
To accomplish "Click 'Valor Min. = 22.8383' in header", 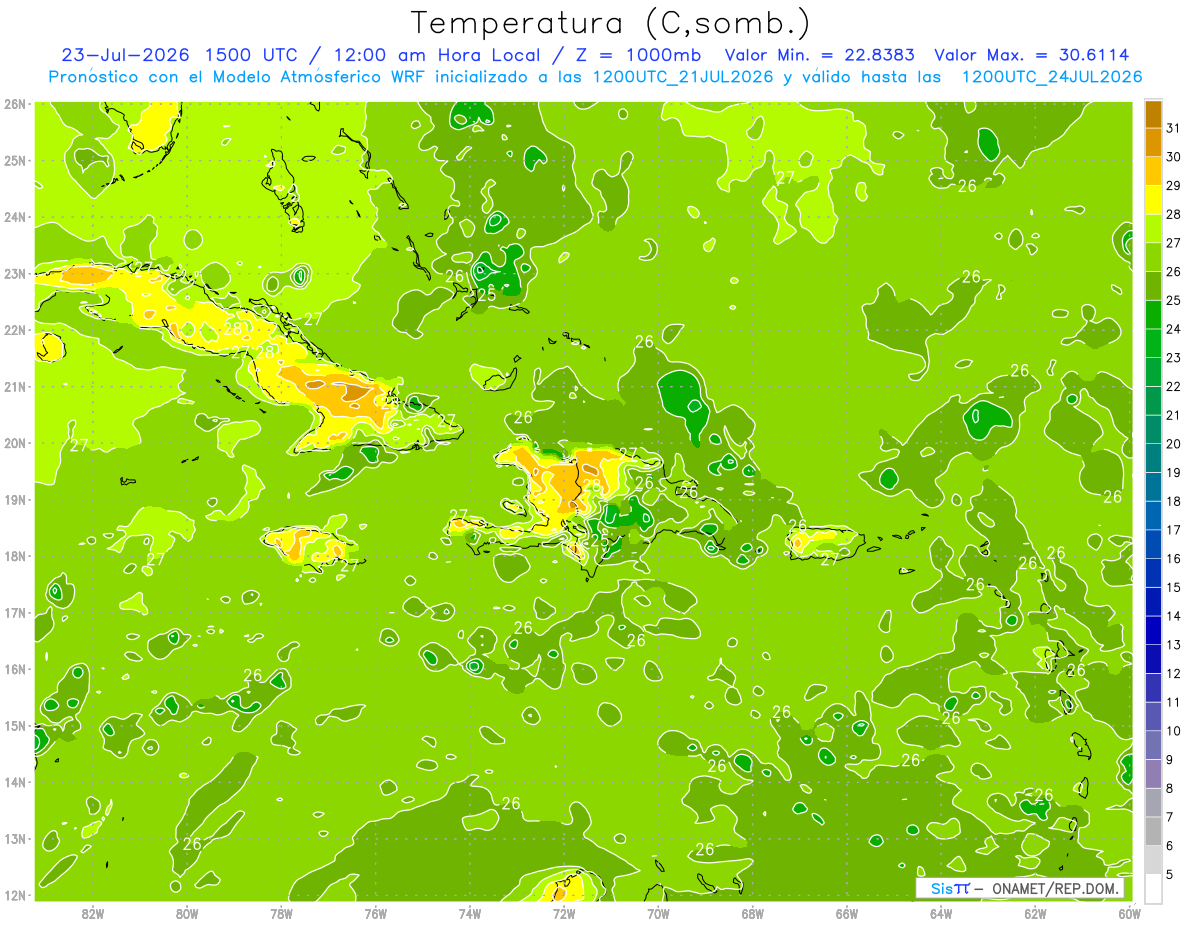I will coord(820,55).
